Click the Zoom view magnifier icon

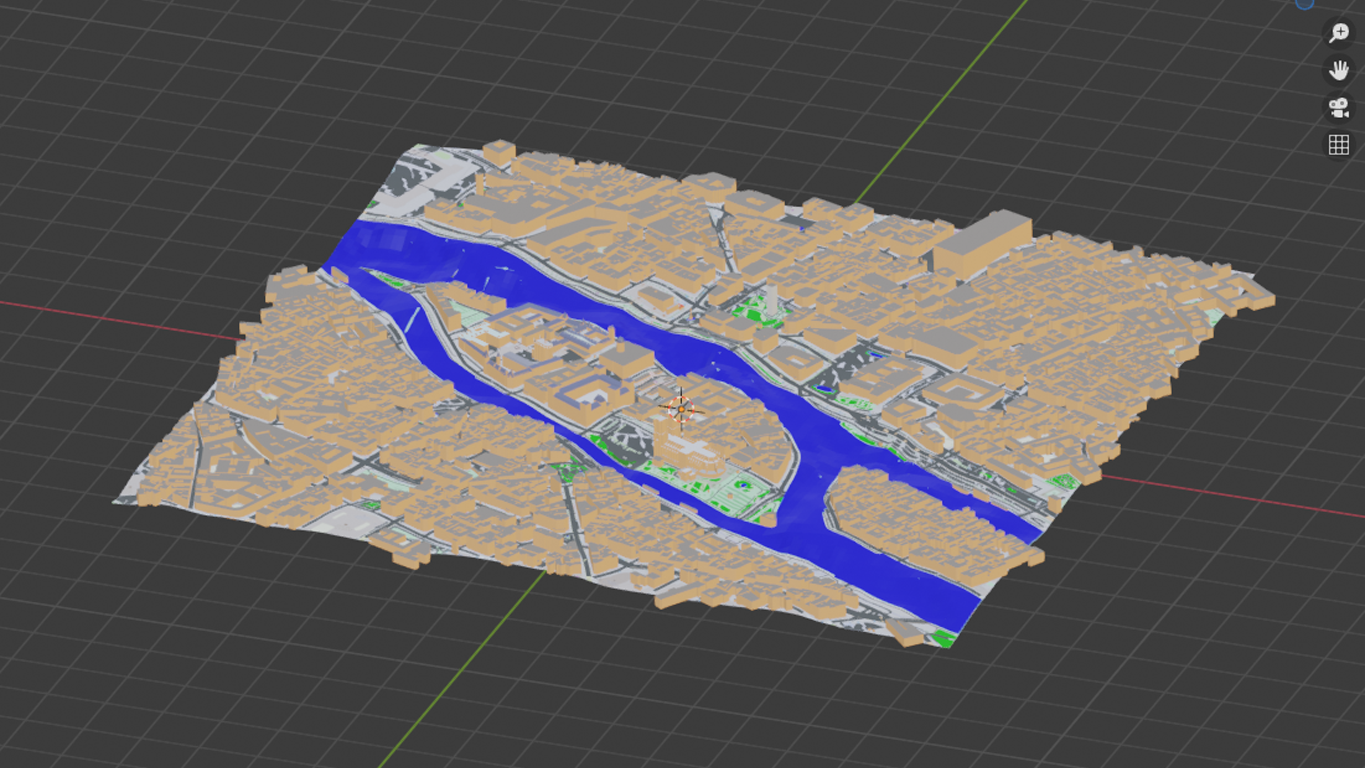1338,33
